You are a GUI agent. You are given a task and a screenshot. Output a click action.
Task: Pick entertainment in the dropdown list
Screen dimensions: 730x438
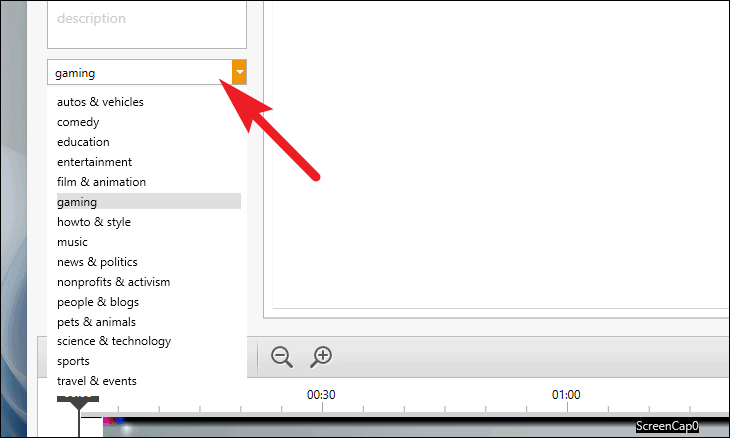click(95, 162)
